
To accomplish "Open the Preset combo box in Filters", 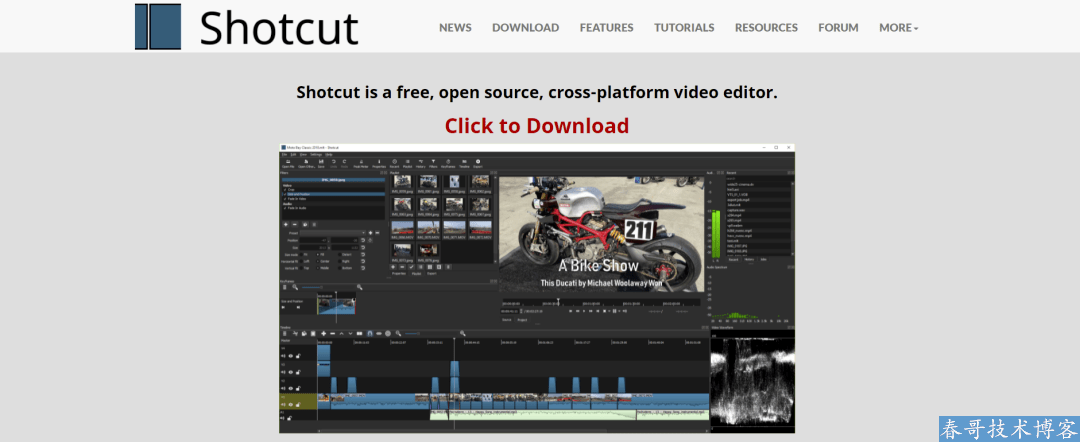I will pyautogui.click(x=333, y=233).
